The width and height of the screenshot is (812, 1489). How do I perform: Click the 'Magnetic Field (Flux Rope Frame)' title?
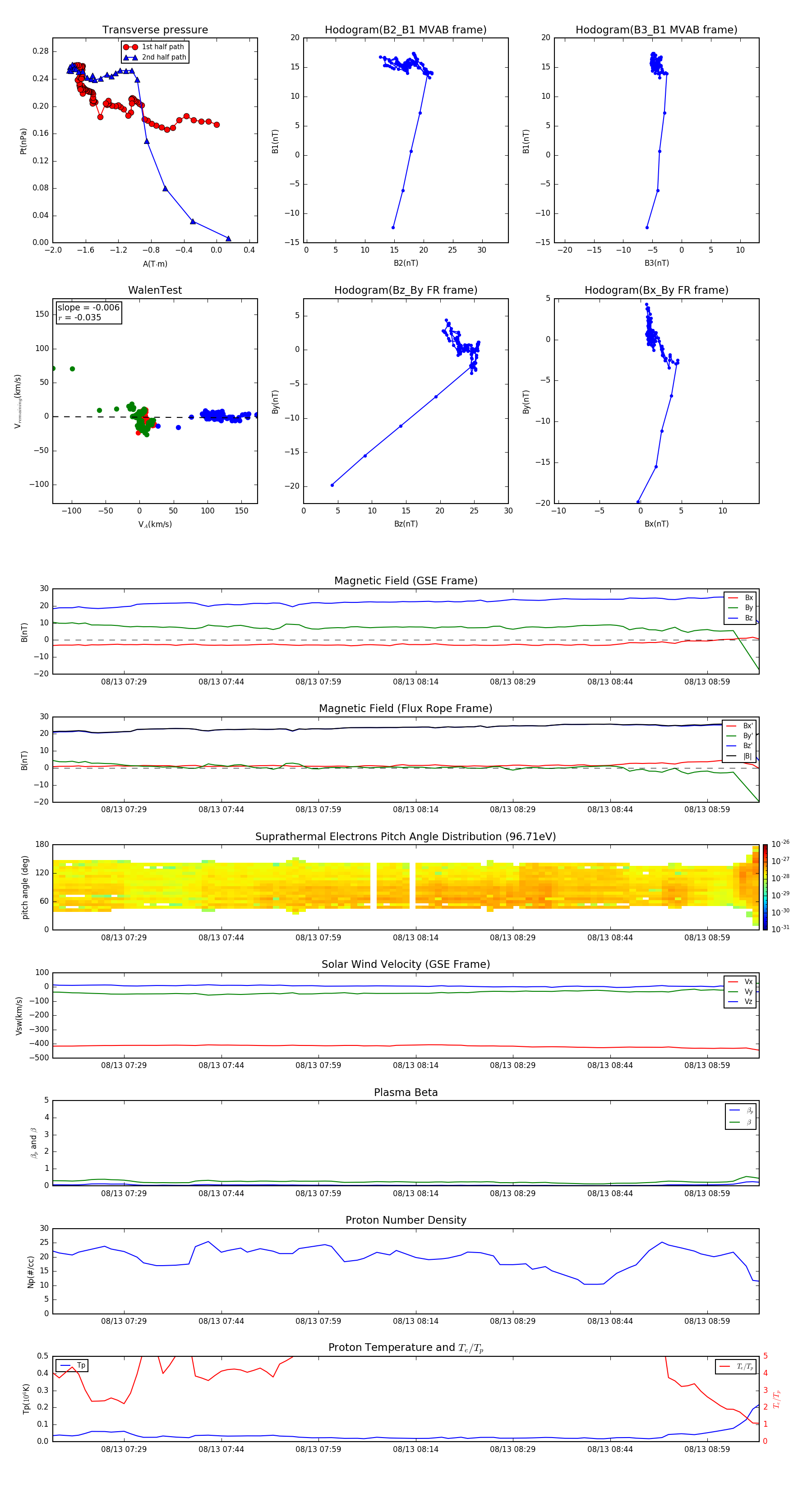[406, 709]
